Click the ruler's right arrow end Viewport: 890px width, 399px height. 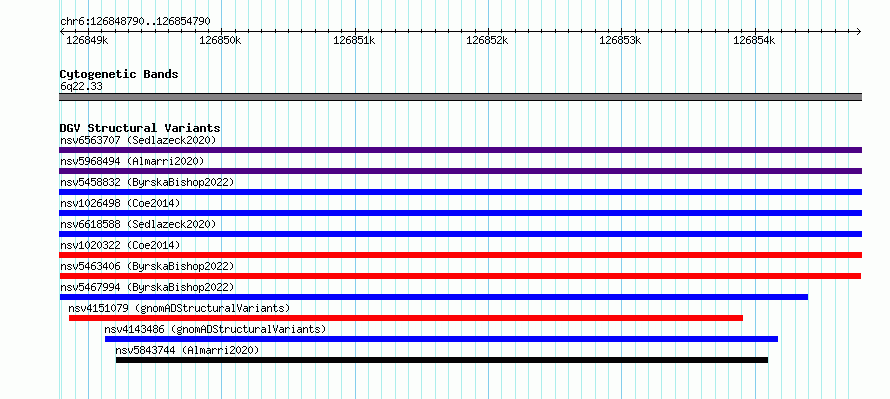pos(859,31)
